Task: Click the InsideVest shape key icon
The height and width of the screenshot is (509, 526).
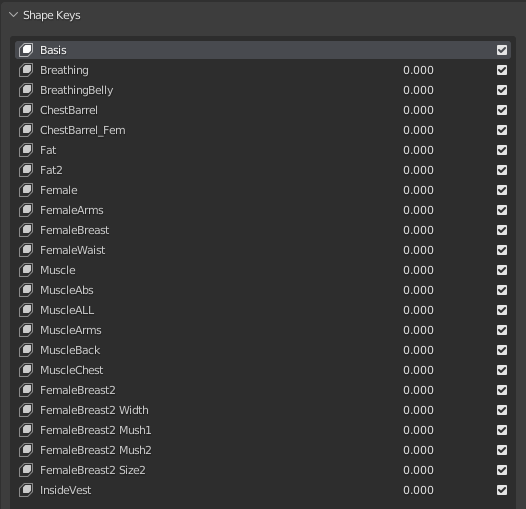Action: [x=26, y=490]
